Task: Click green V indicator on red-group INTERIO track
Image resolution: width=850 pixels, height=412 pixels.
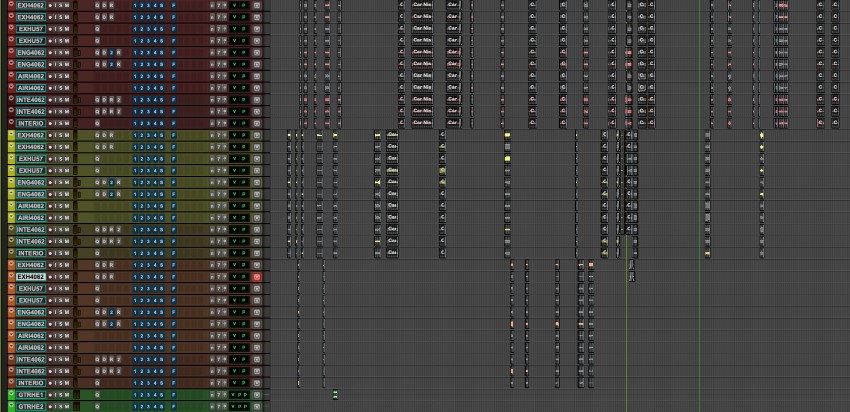Action: (234, 123)
